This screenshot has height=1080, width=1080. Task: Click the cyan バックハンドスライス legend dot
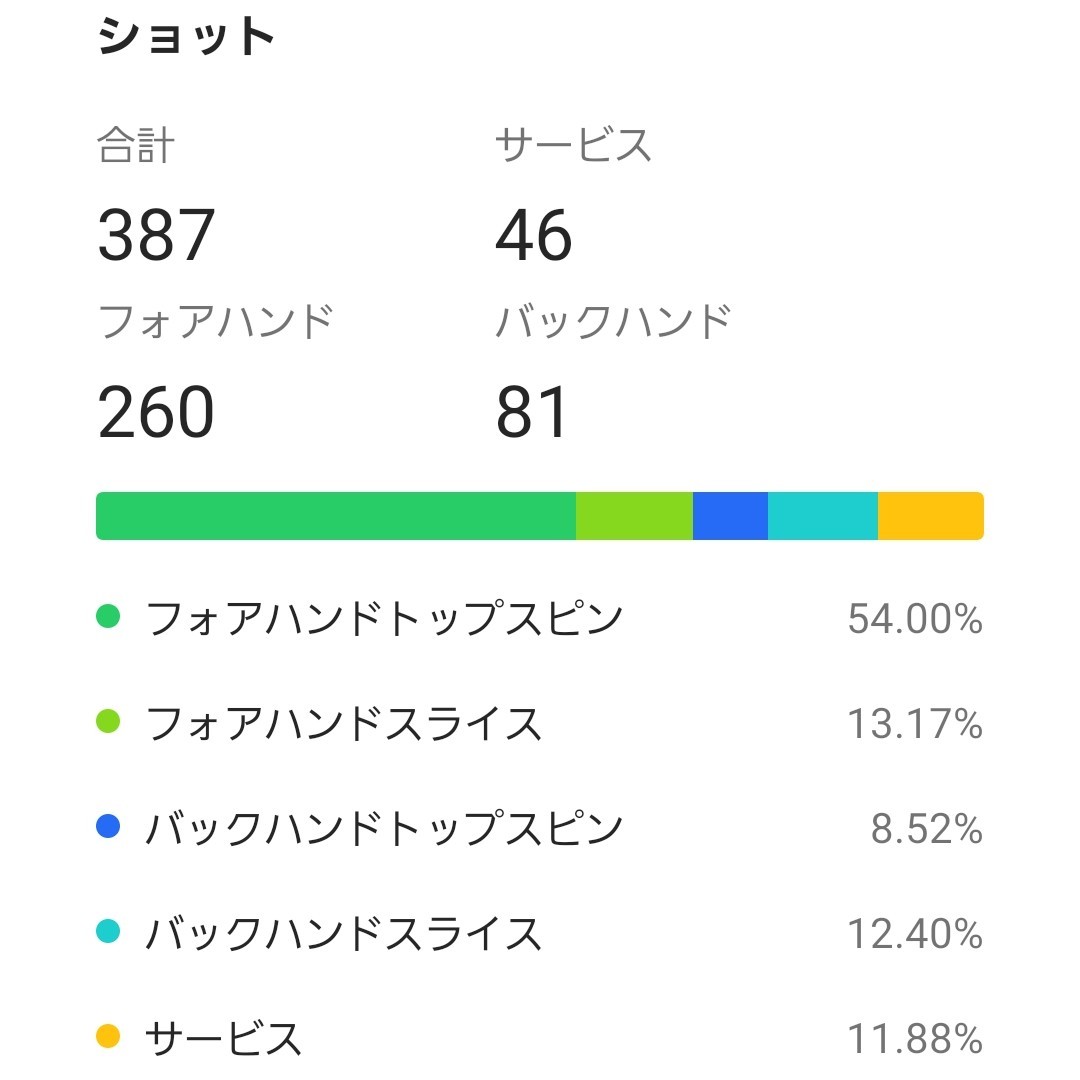pos(108,932)
